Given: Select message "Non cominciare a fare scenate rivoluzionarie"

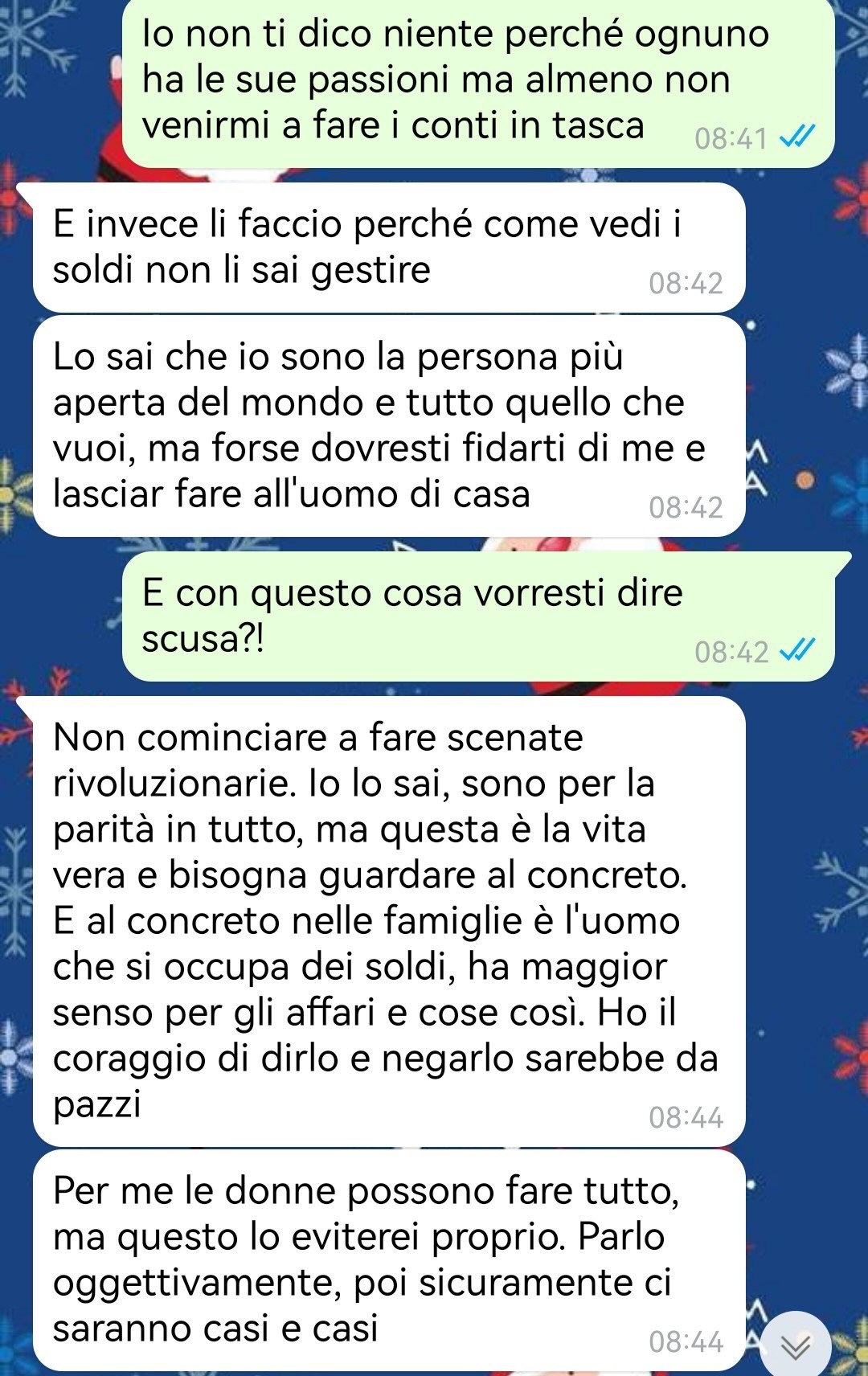Looking at the screenshot, I should [x=389, y=922].
